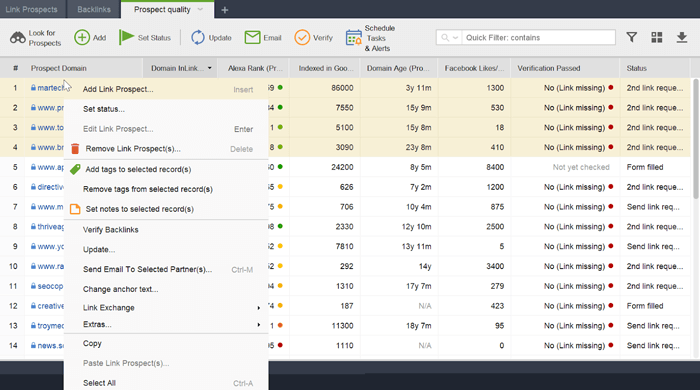Open Domain InLink column sort arrow
This screenshot has height=390, width=700.
[209, 68]
